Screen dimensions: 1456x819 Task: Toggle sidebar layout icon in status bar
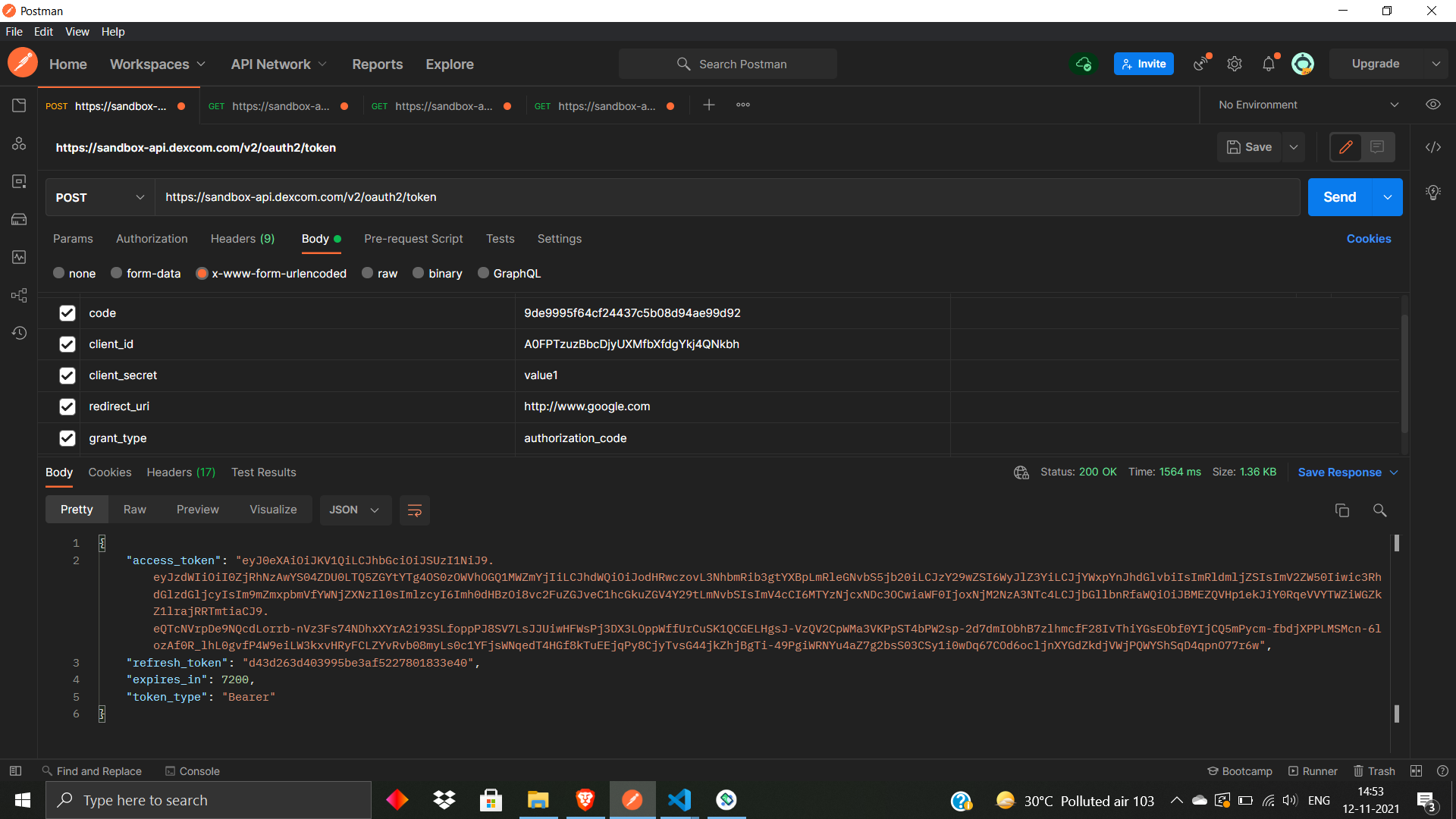click(15, 771)
